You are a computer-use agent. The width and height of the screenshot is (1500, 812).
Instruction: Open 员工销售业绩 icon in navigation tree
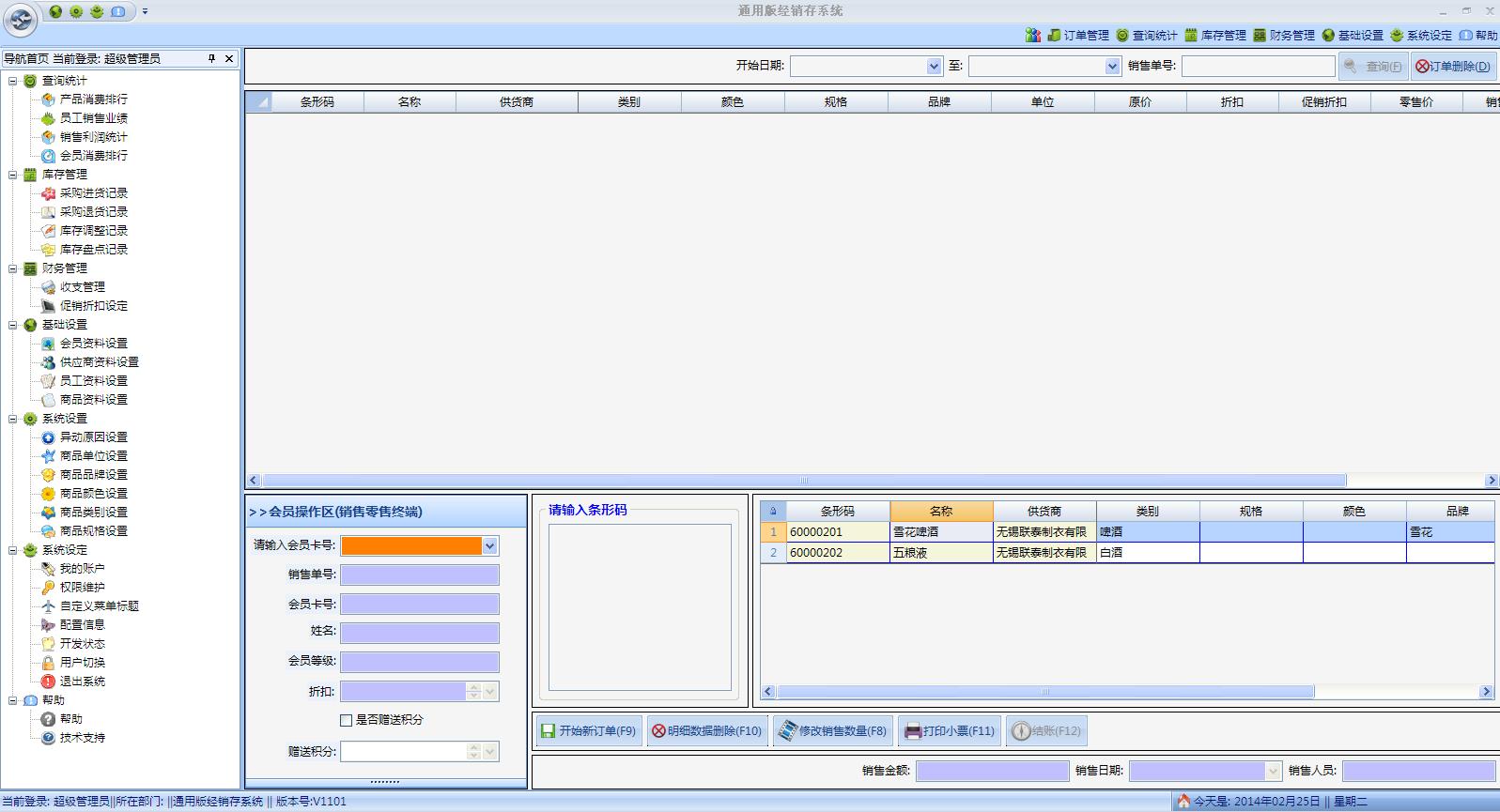[x=48, y=118]
